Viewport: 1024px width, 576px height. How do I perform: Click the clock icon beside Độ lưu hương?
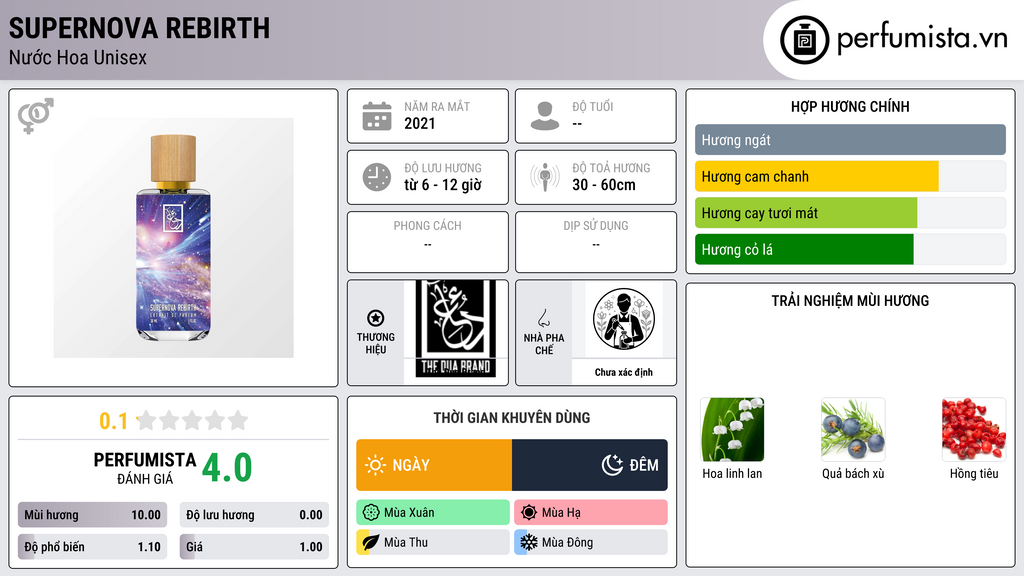point(377,177)
